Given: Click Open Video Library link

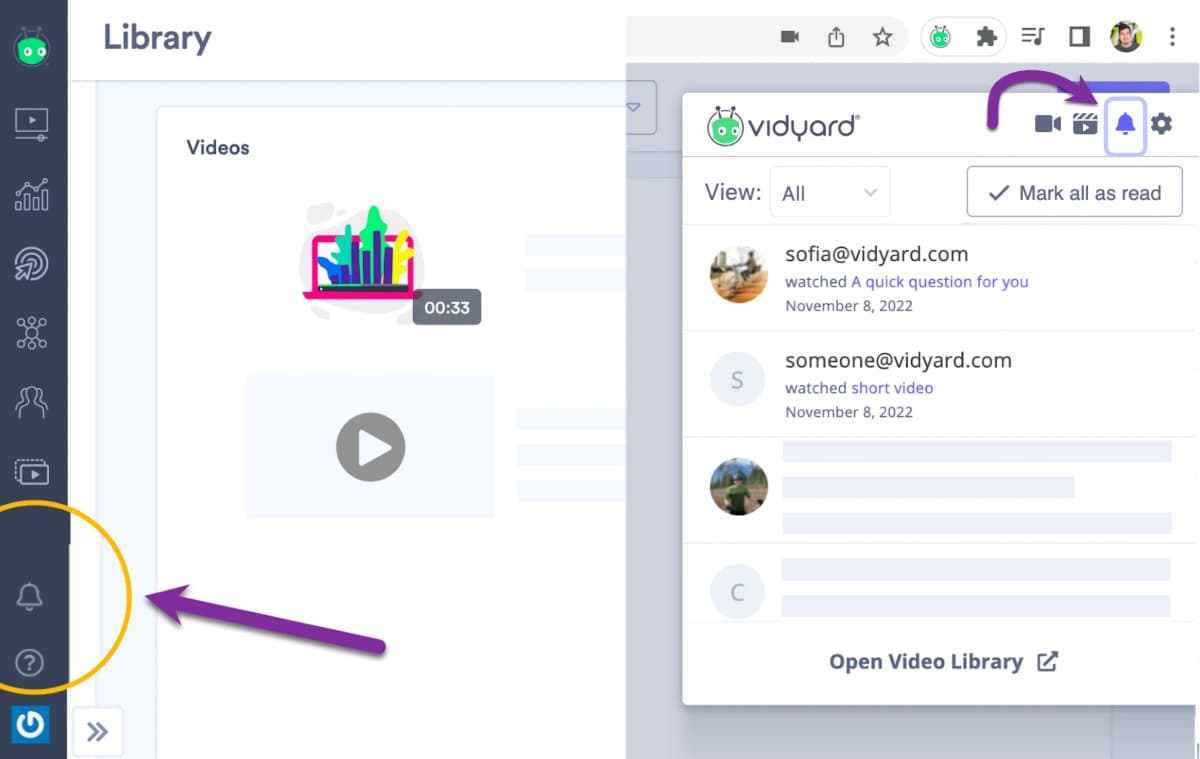Looking at the screenshot, I should 943,662.
